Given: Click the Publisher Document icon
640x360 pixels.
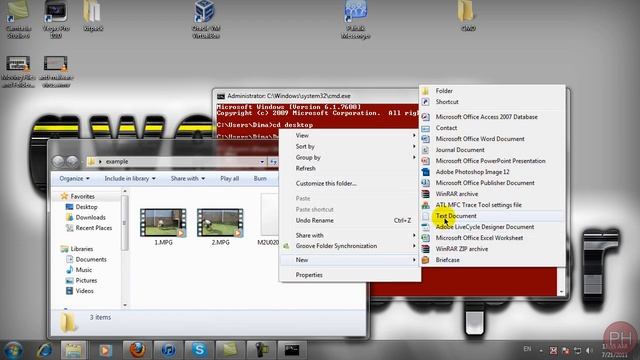Looking at the screenshot, I should coord(425,183).
